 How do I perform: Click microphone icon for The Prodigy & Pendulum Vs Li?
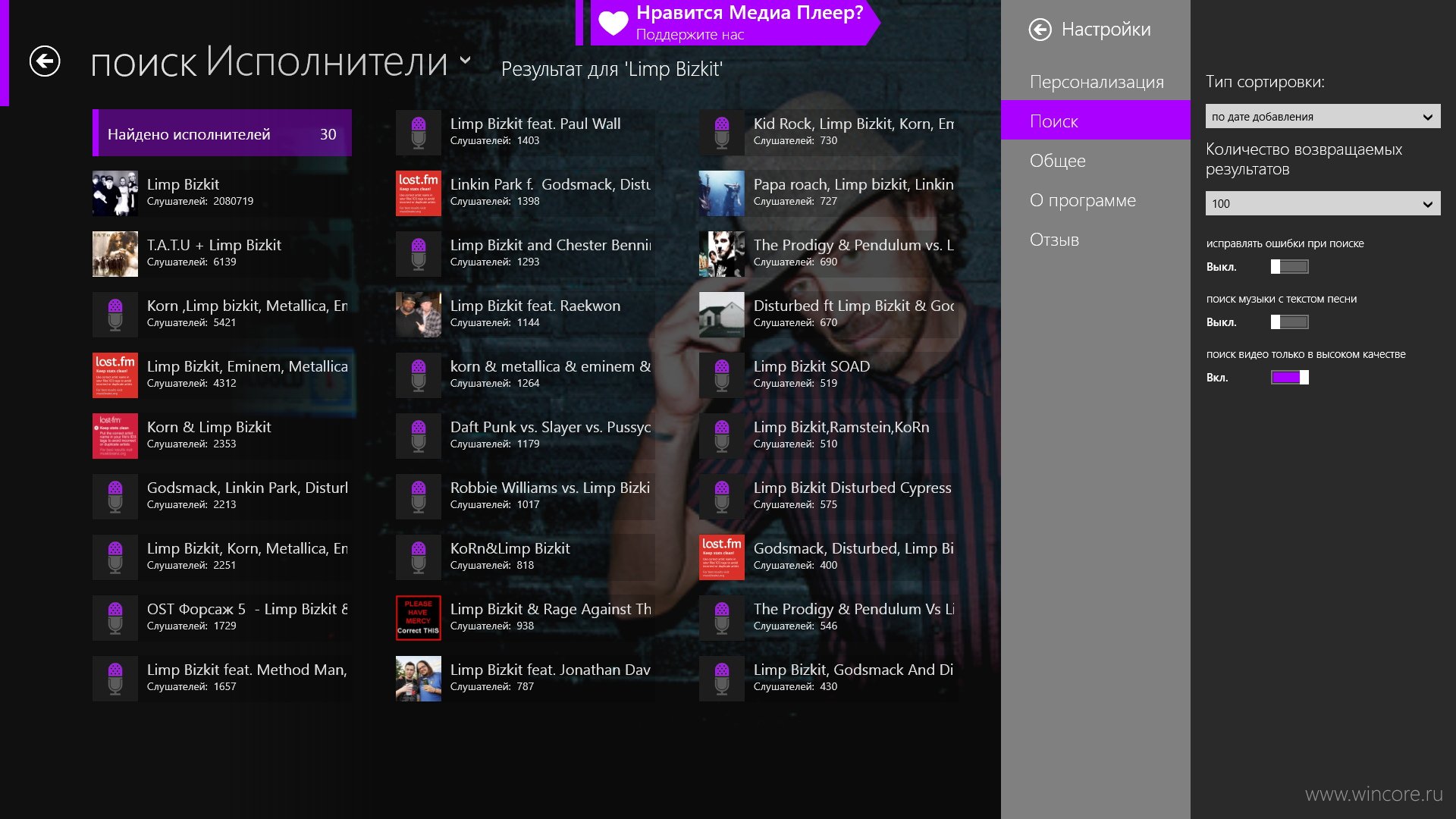pyautogui.click(x=722, y=618)
